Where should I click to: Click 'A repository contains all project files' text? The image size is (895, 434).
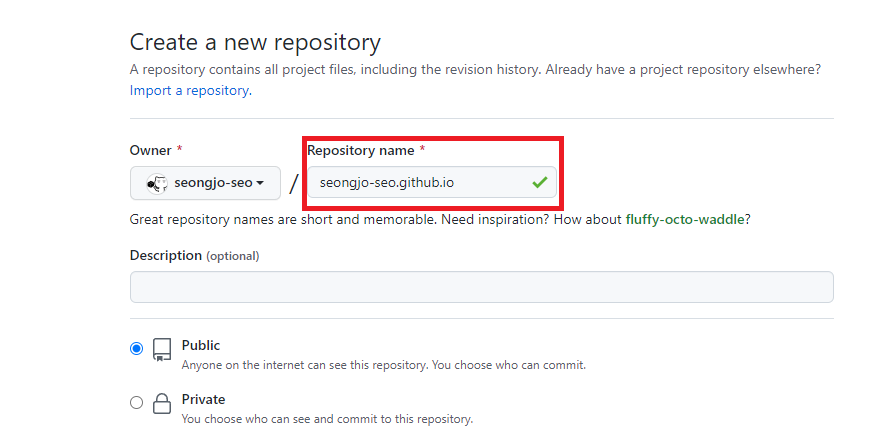click(475, 70)
